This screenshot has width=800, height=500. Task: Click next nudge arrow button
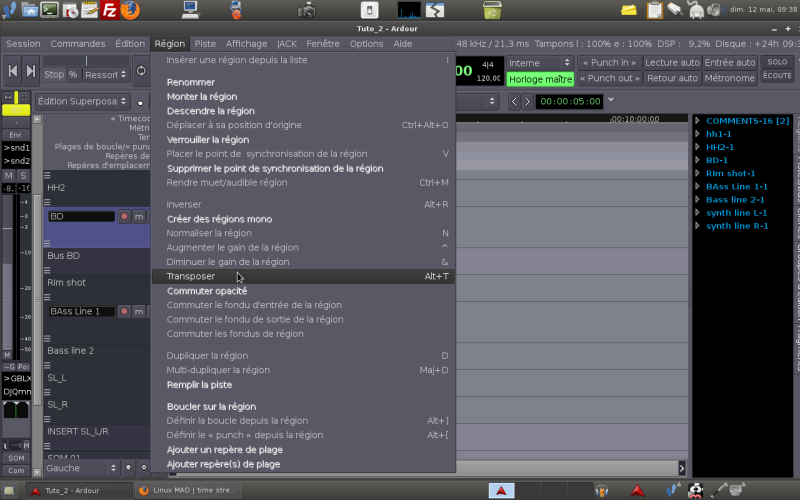[x=527, y=102]
